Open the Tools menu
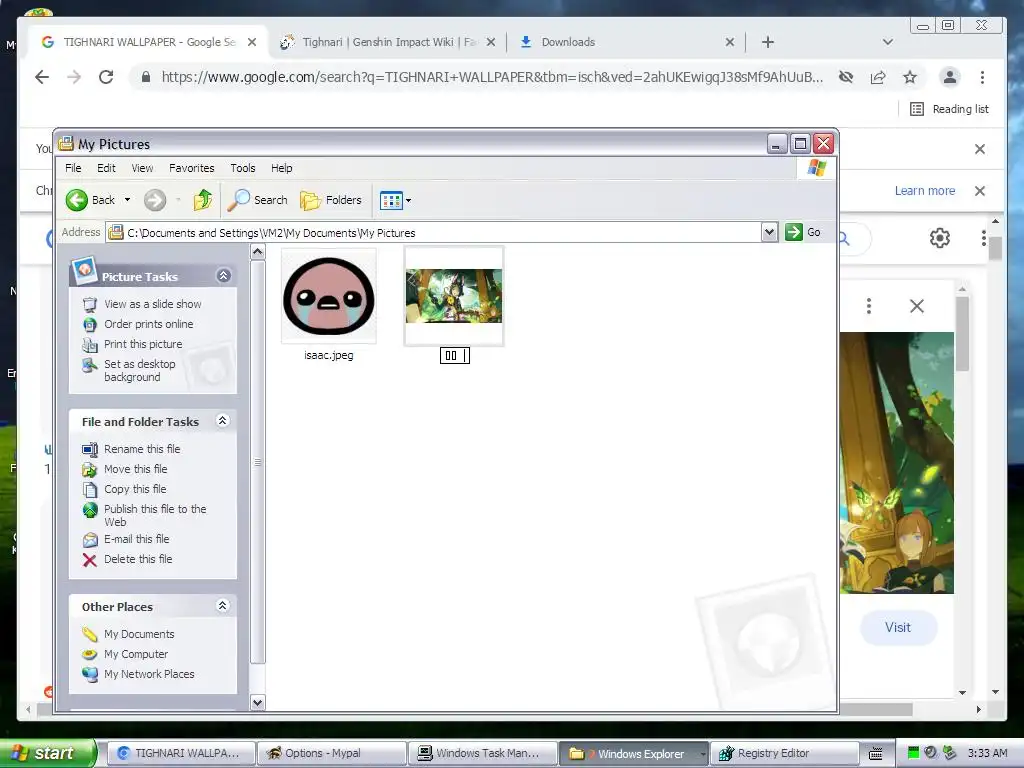Viewport: 1024px width, 768px height. click(x=243, y=168)
